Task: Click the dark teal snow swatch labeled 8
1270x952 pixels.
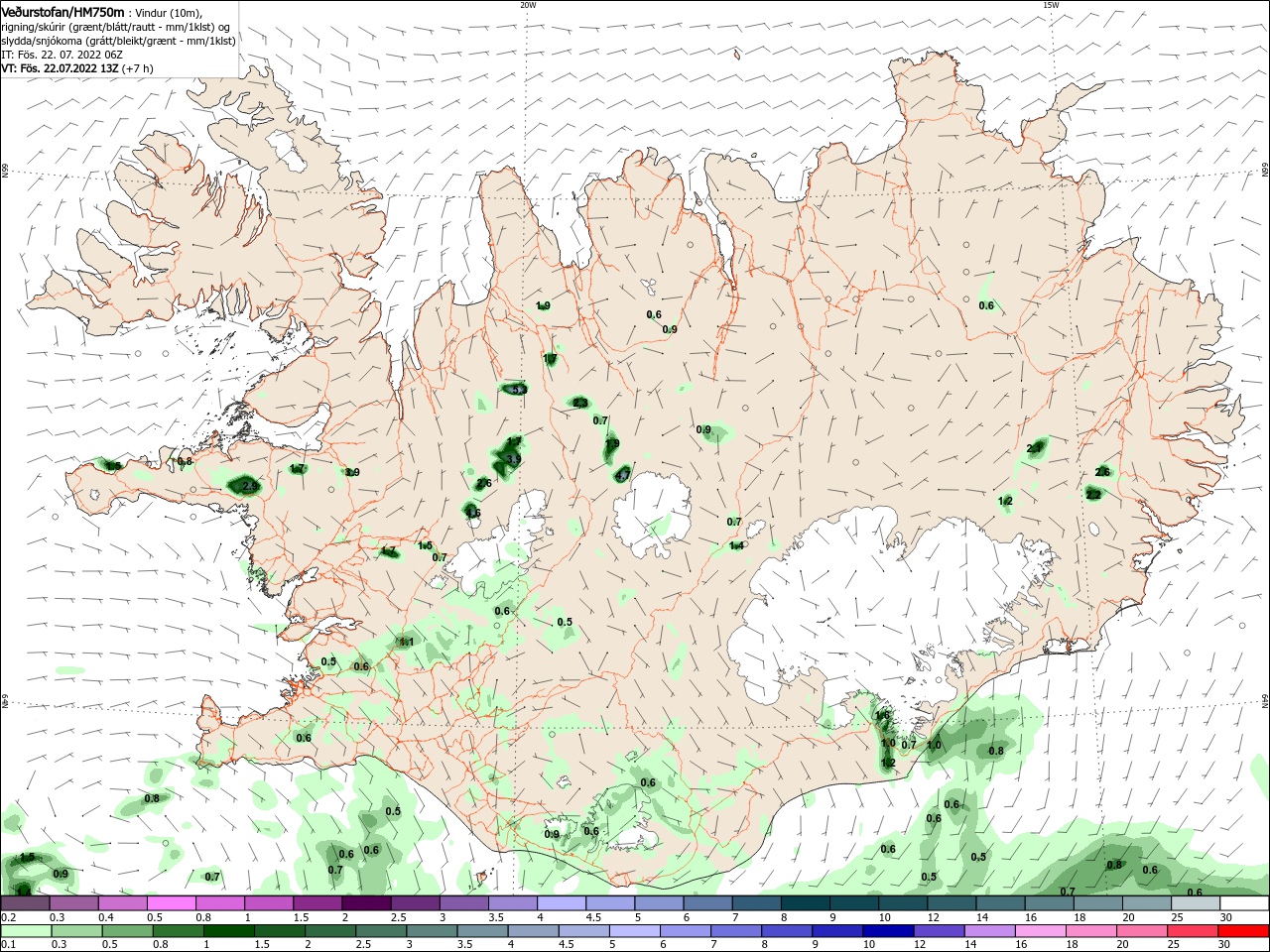Action: [806, 903]
